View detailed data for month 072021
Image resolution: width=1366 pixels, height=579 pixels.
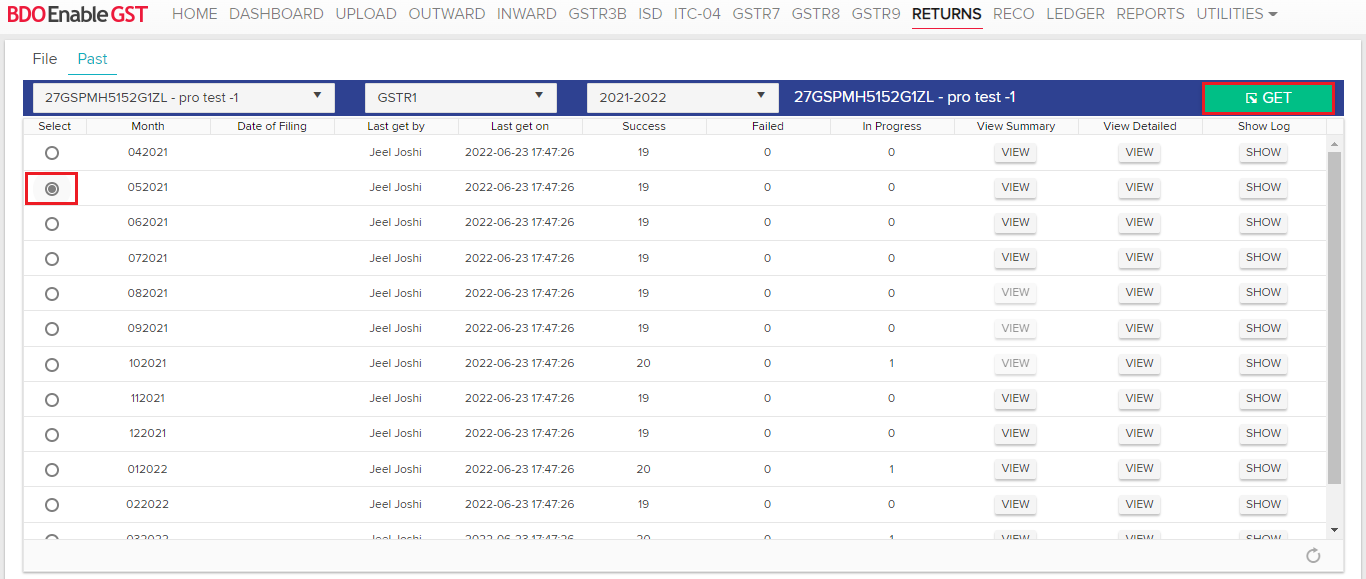(x=1139, y=258)
